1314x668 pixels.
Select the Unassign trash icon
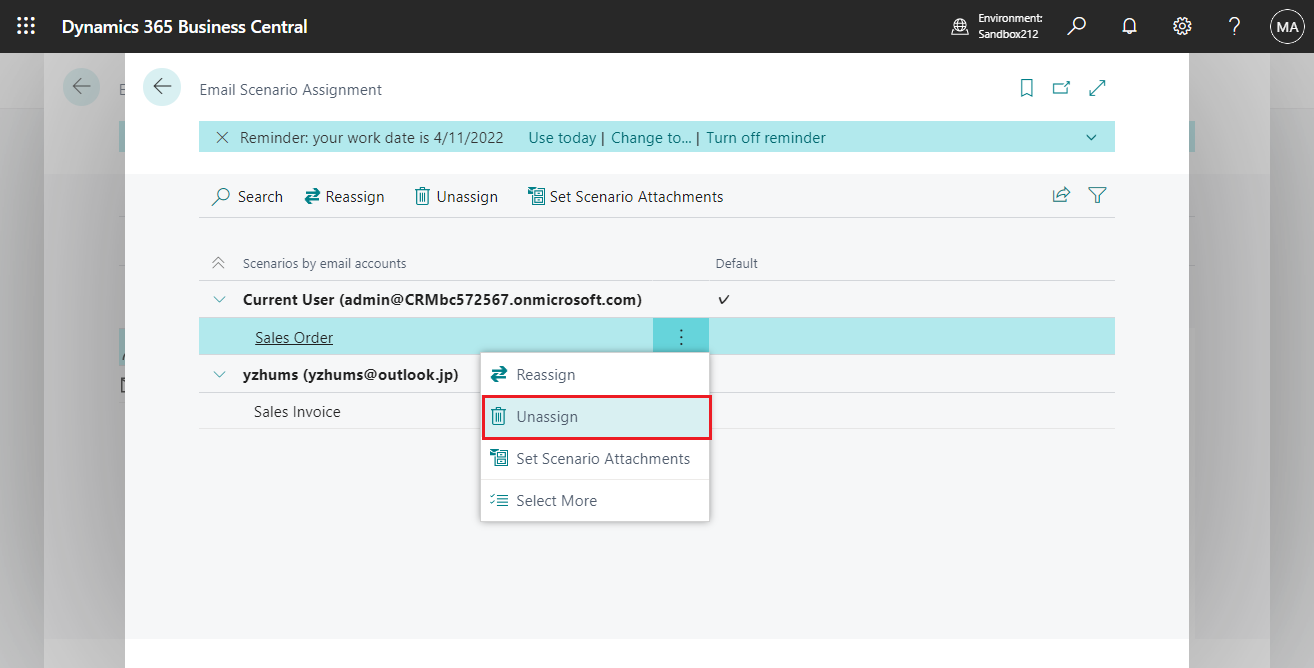[422, 196]
